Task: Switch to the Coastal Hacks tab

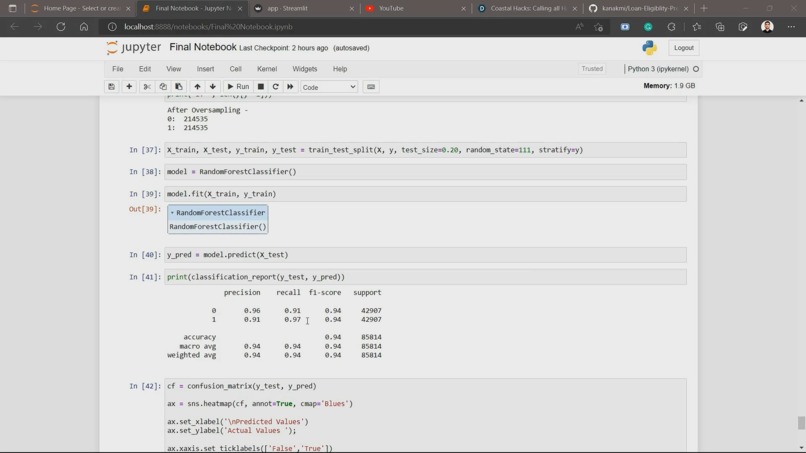Action: click(527, 8)
